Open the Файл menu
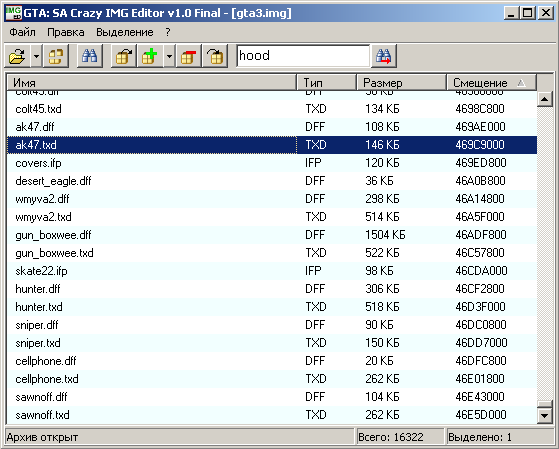This screenshot has width=559, height=449. pos(22,32)
